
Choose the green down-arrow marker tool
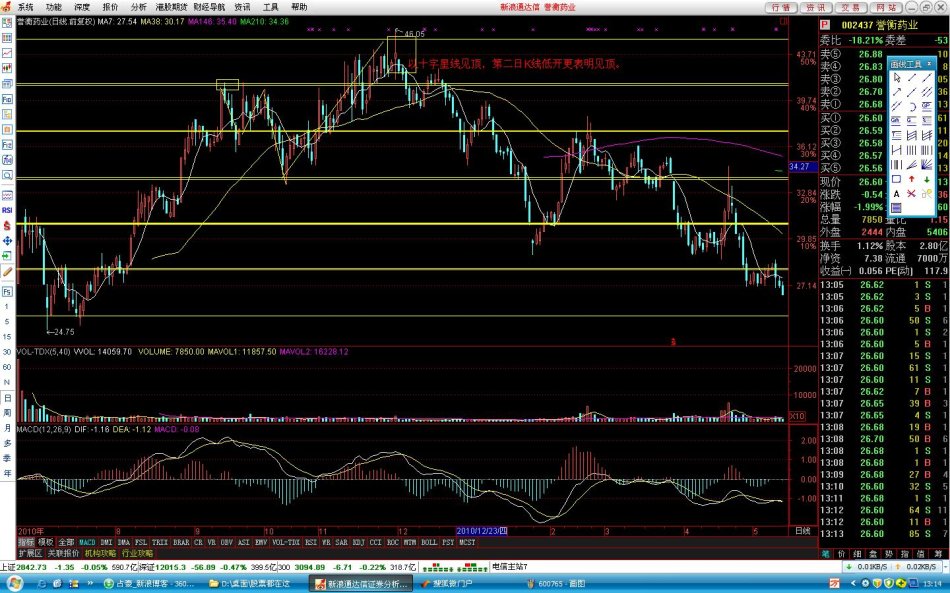(928, 179)
